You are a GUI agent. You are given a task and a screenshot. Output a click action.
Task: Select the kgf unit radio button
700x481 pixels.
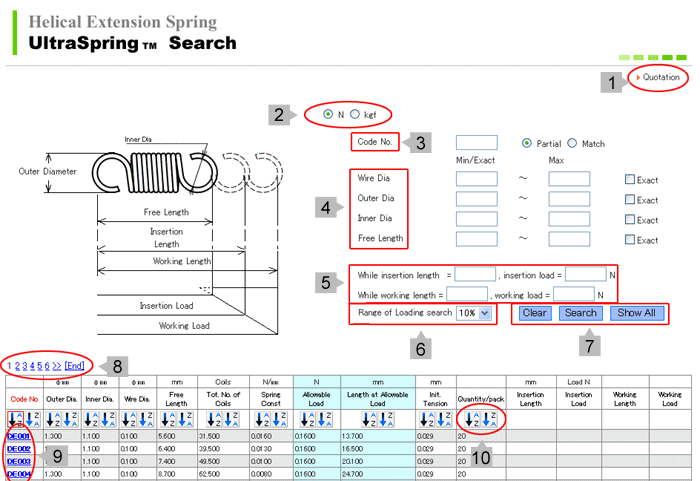[355, 115]
